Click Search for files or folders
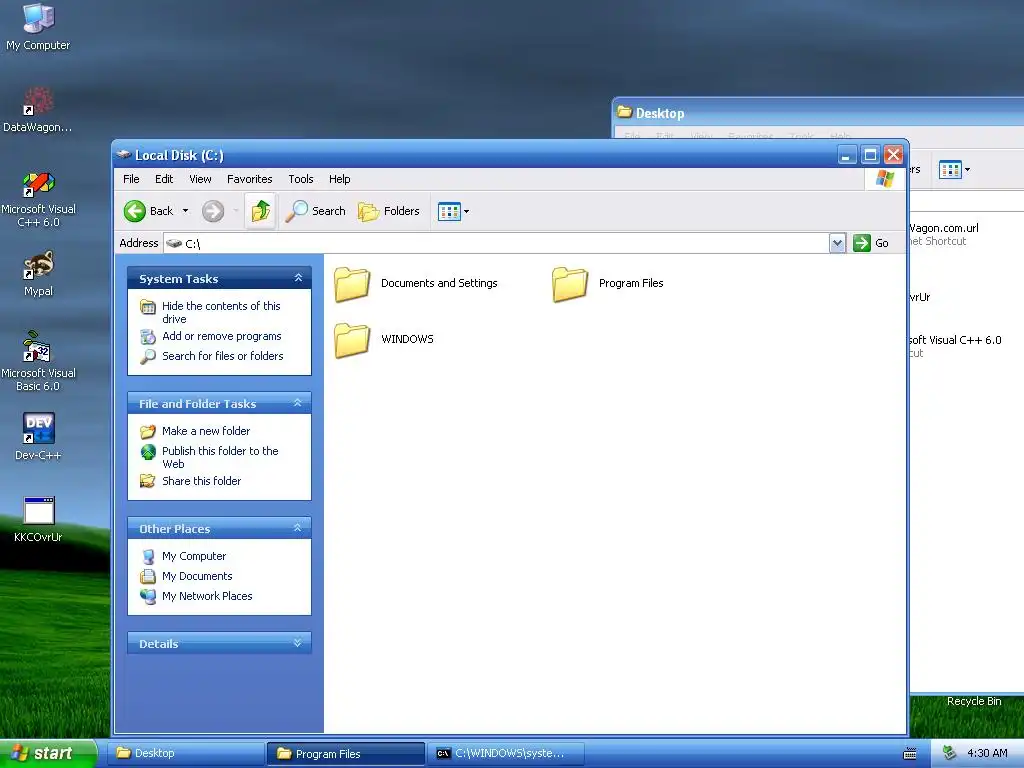The image size is (1024, 768). point(223,356)
